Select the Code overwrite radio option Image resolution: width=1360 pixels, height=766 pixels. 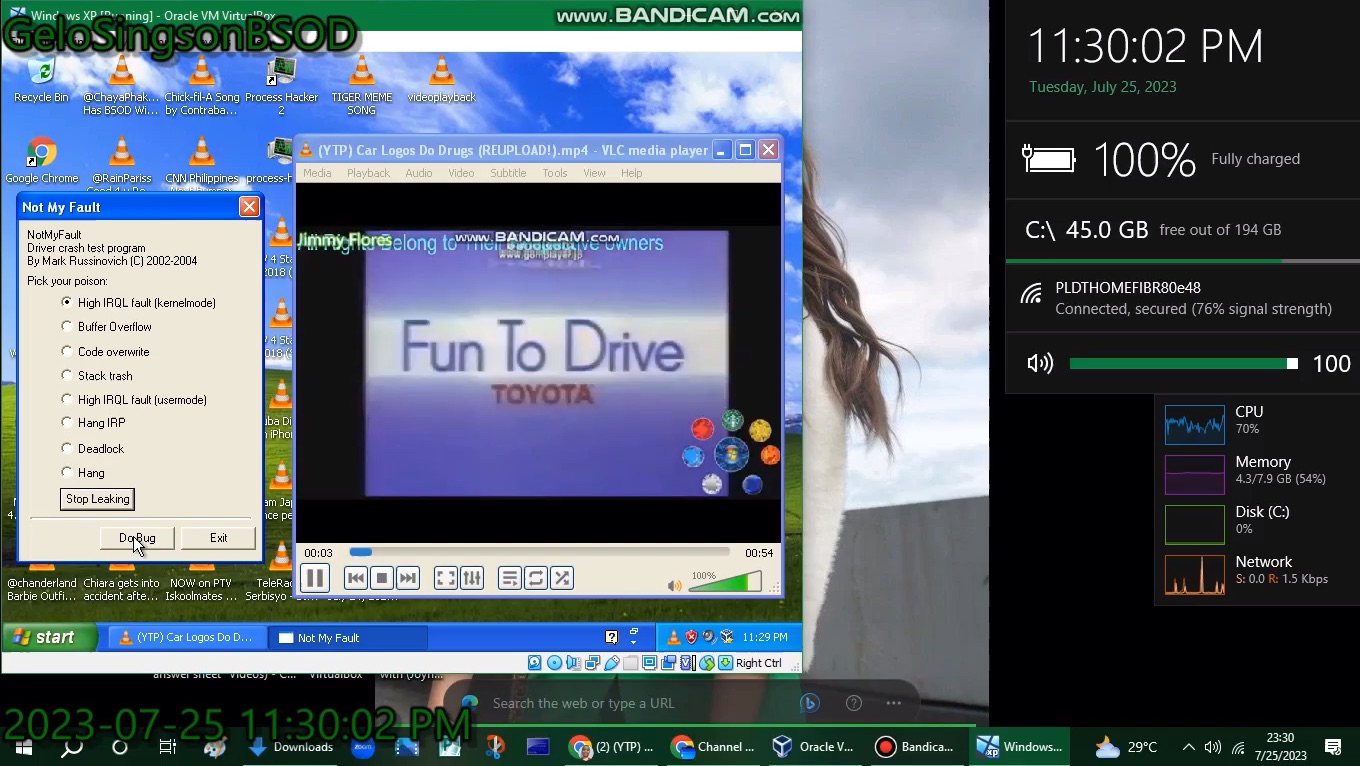pos(105,352)
